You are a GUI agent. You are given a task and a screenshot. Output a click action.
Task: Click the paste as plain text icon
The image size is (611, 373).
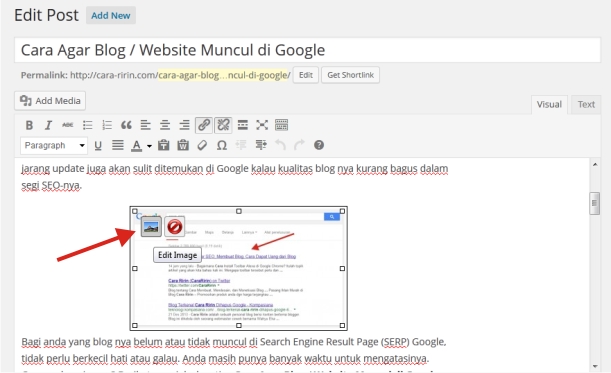coord(164,145)
